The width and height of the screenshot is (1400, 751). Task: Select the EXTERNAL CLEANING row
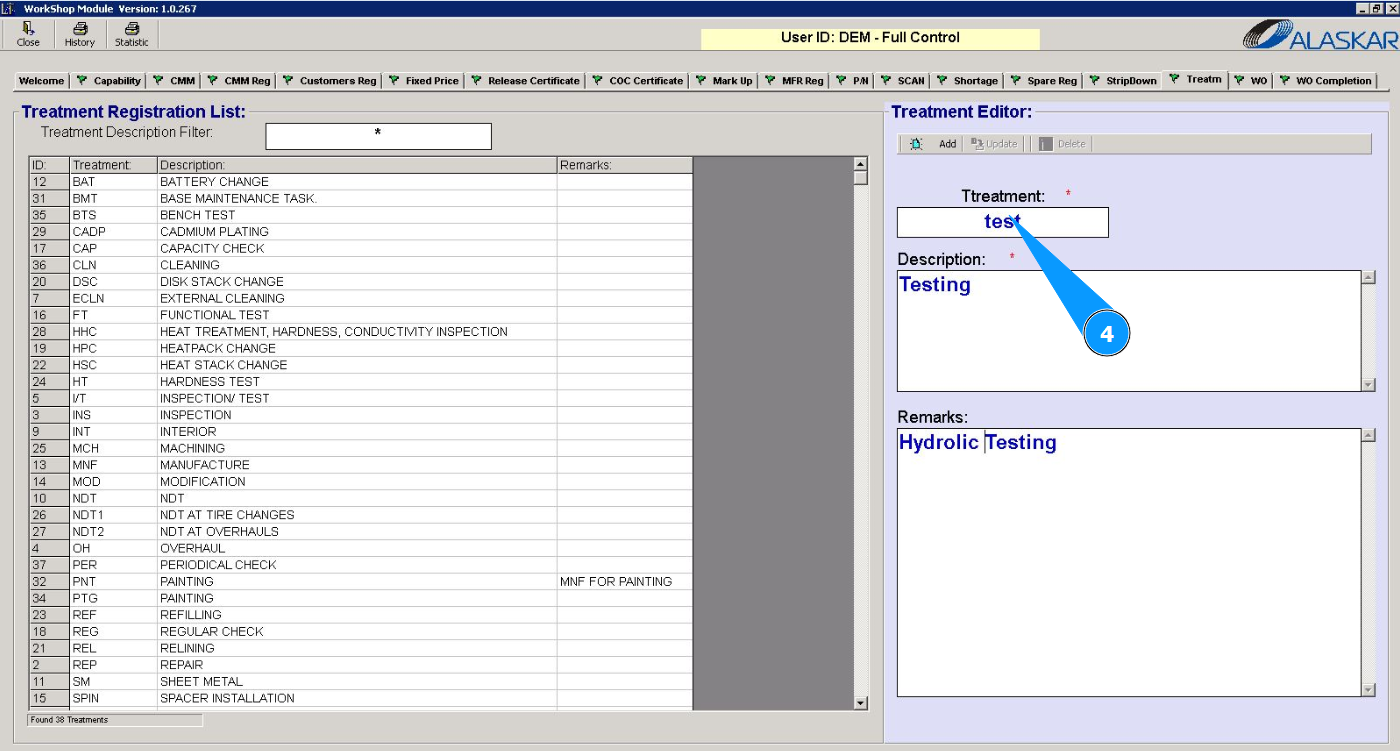361,298
